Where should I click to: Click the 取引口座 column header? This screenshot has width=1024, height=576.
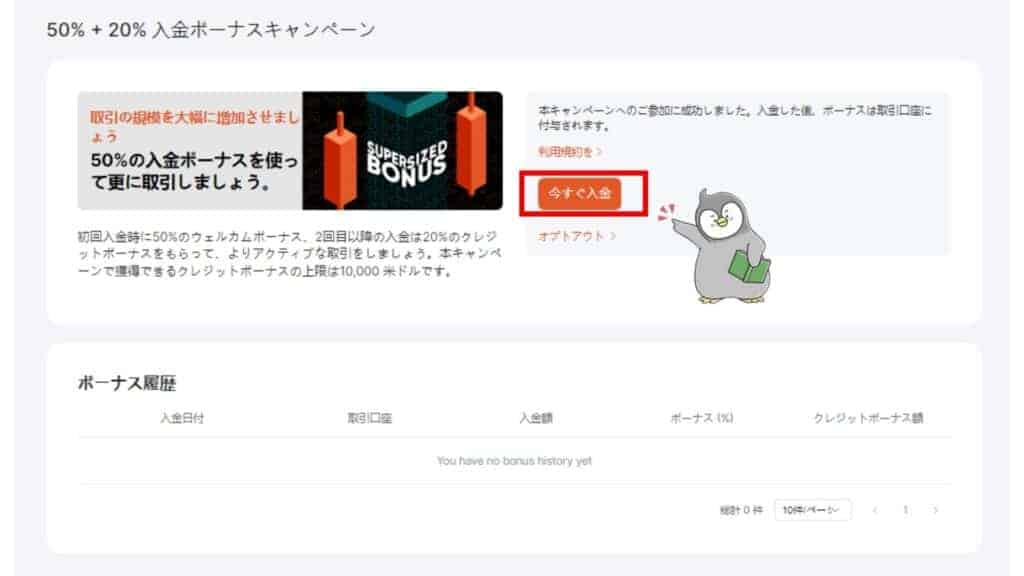pyautogui.click(x=370, y=418)
